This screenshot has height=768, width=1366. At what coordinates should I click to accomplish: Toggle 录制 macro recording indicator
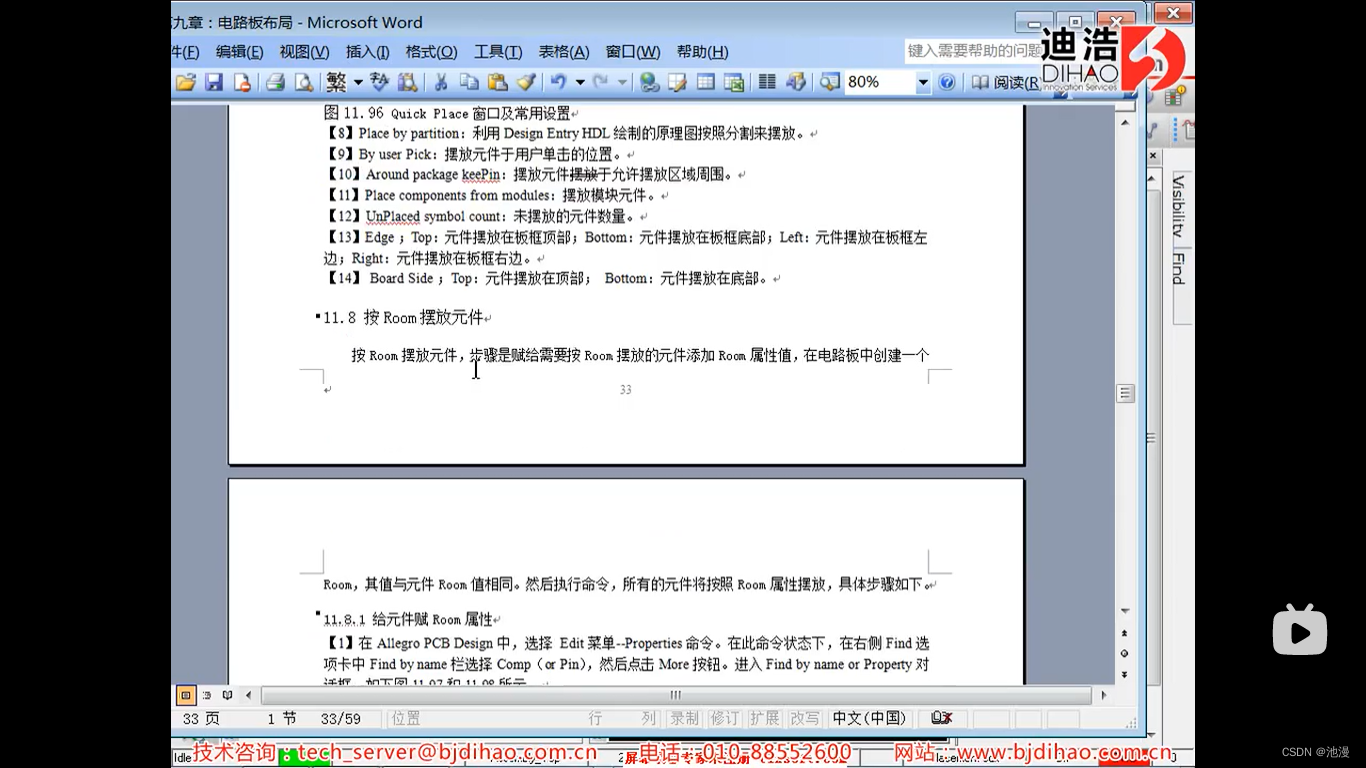click(x=685, y=718)
